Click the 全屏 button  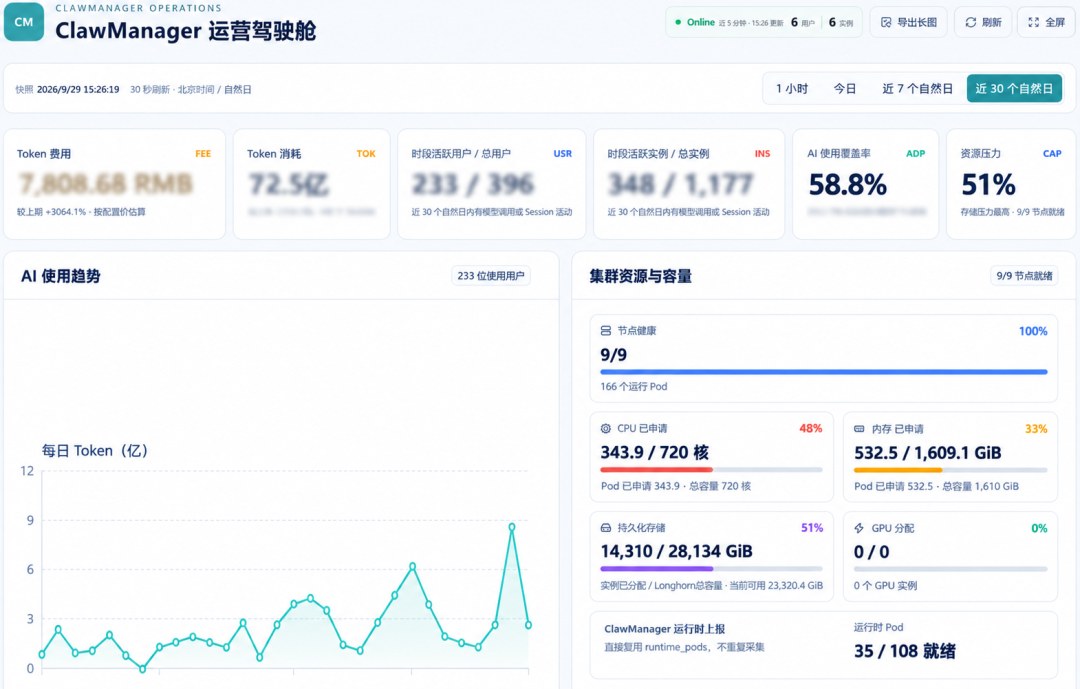click(x=1046, y=23)
